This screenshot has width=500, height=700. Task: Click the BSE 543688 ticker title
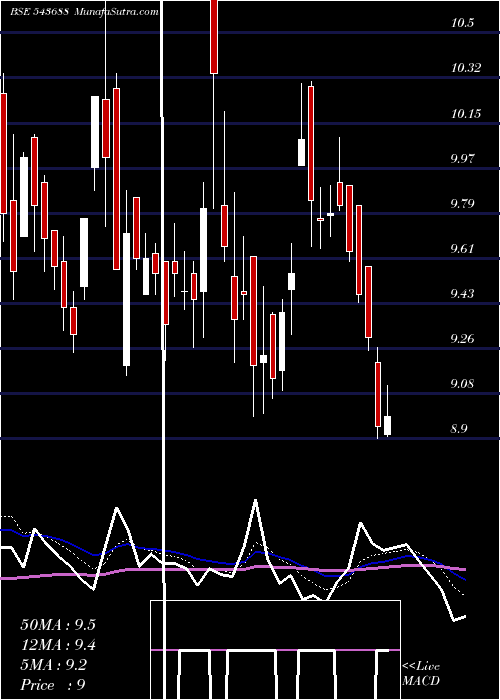tap(39, 12)
